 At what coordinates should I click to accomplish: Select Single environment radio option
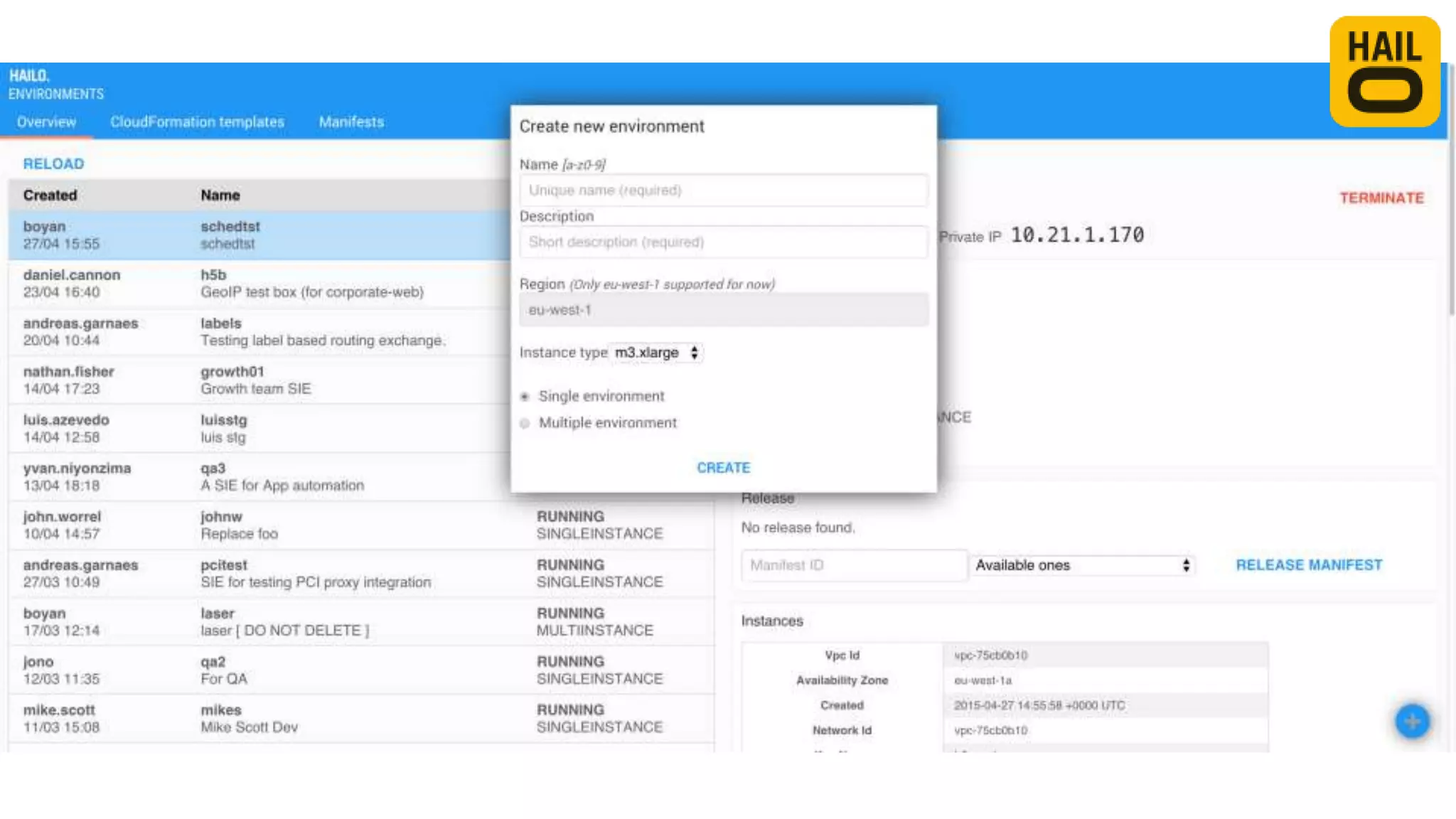pyautogui.click(x=525, y=397)
